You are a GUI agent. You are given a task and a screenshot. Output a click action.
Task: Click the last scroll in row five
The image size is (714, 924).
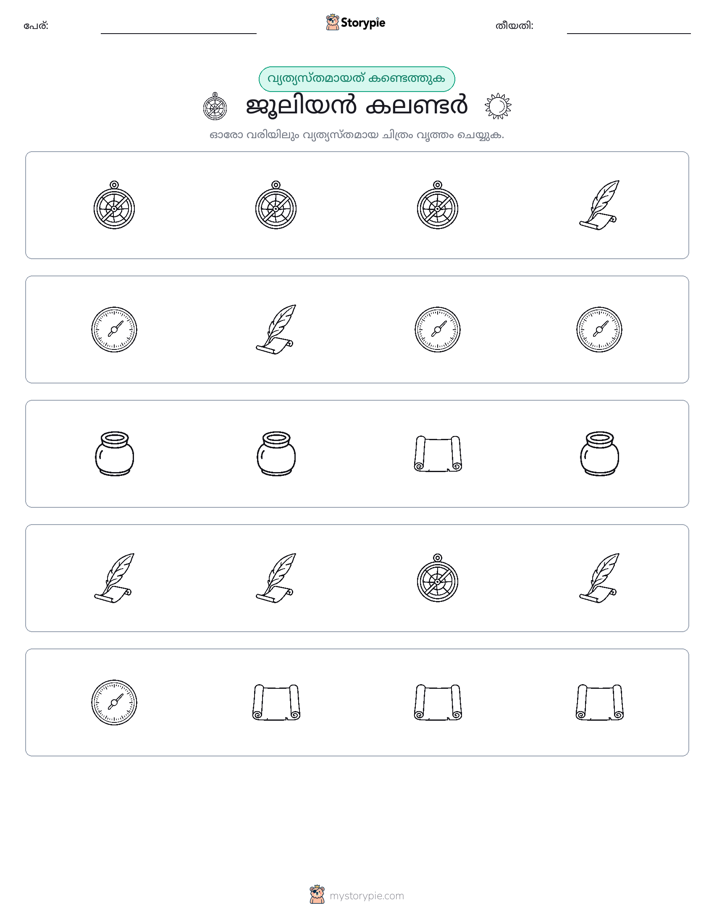[599, 702]
